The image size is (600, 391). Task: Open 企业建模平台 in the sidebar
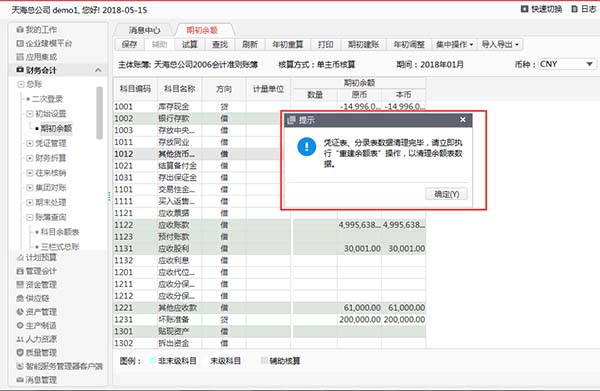point(44,43)
